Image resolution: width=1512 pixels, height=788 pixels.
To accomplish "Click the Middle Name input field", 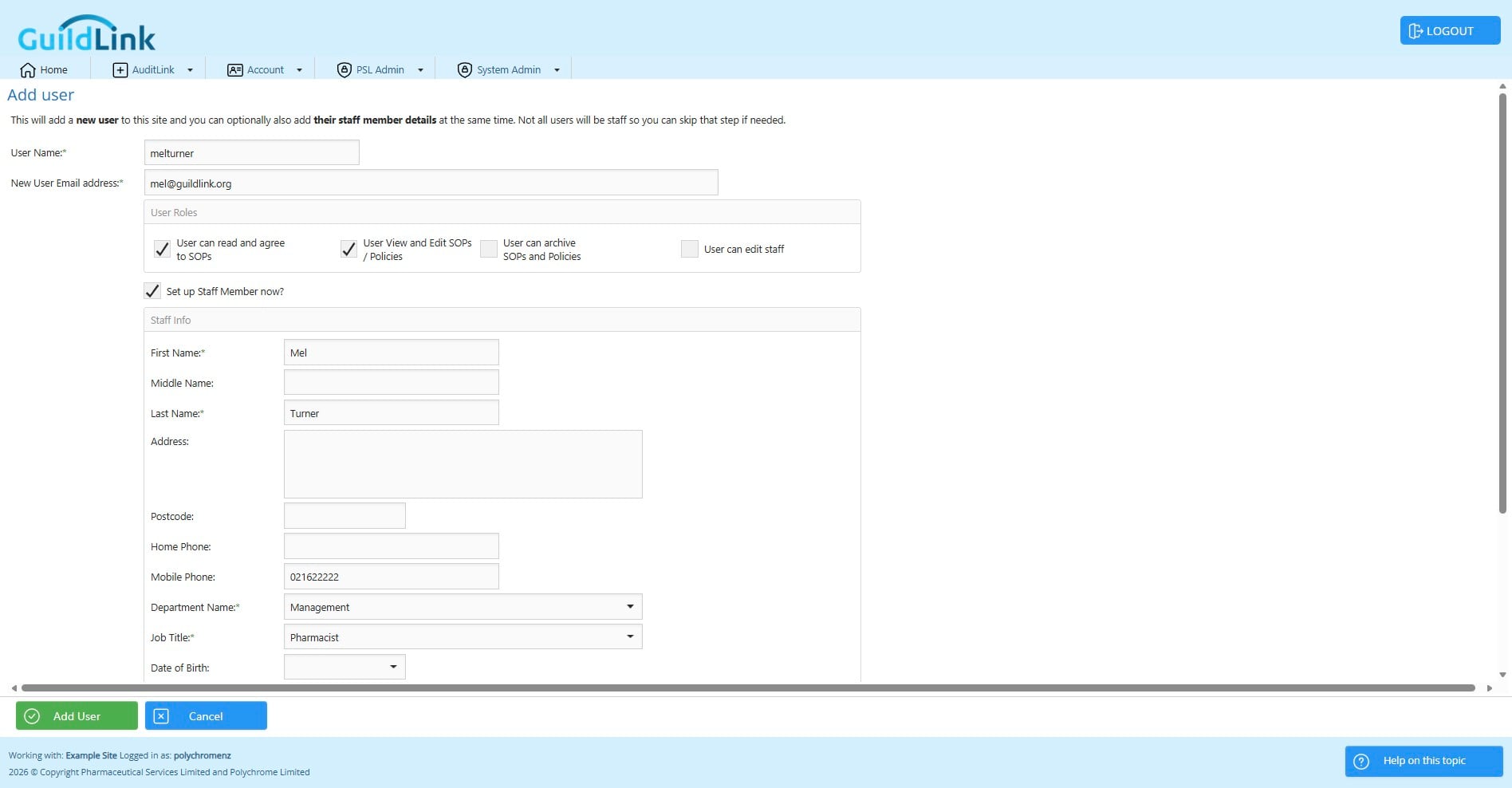I will click(392, 382).
